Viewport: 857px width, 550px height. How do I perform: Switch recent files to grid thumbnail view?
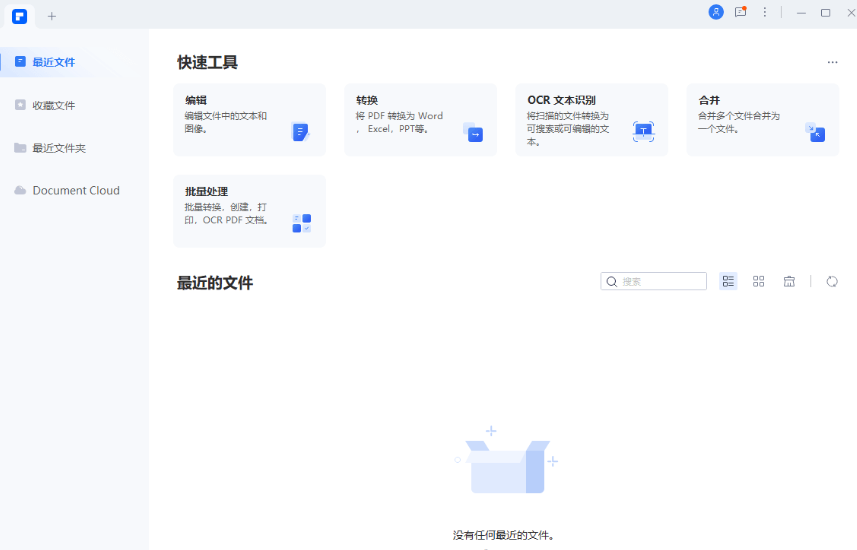(x=759, y=281)
